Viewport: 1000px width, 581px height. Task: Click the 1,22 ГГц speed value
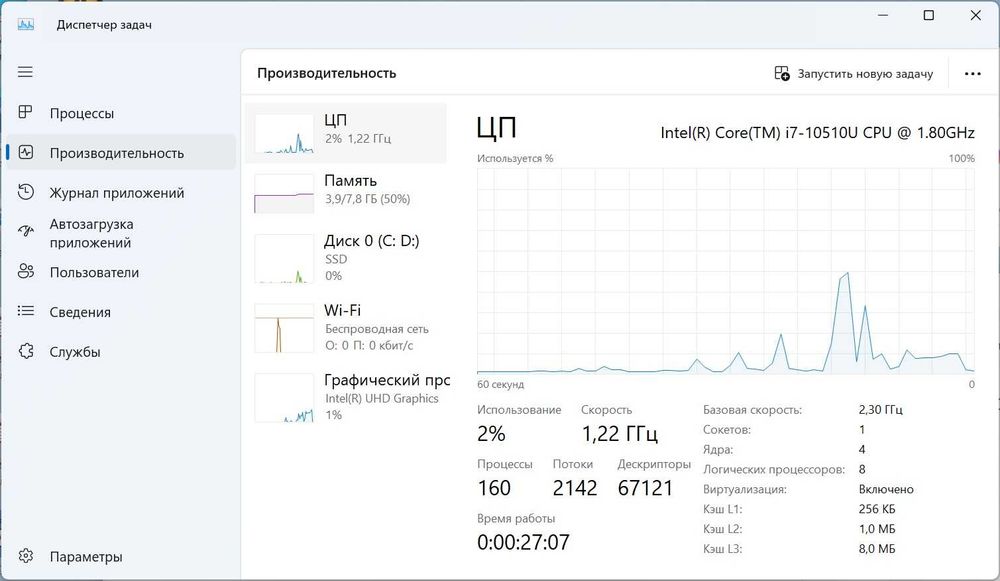619,434
